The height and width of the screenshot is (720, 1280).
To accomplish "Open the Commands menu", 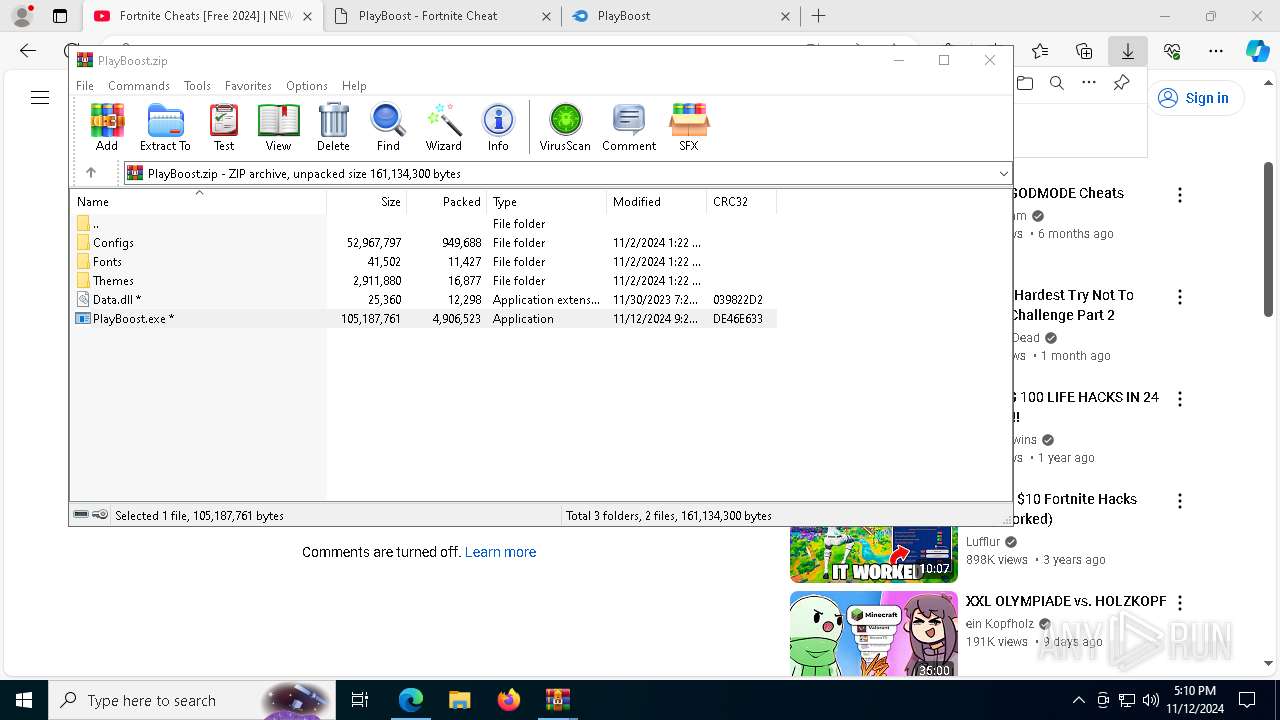I will [x=139, y=86].
